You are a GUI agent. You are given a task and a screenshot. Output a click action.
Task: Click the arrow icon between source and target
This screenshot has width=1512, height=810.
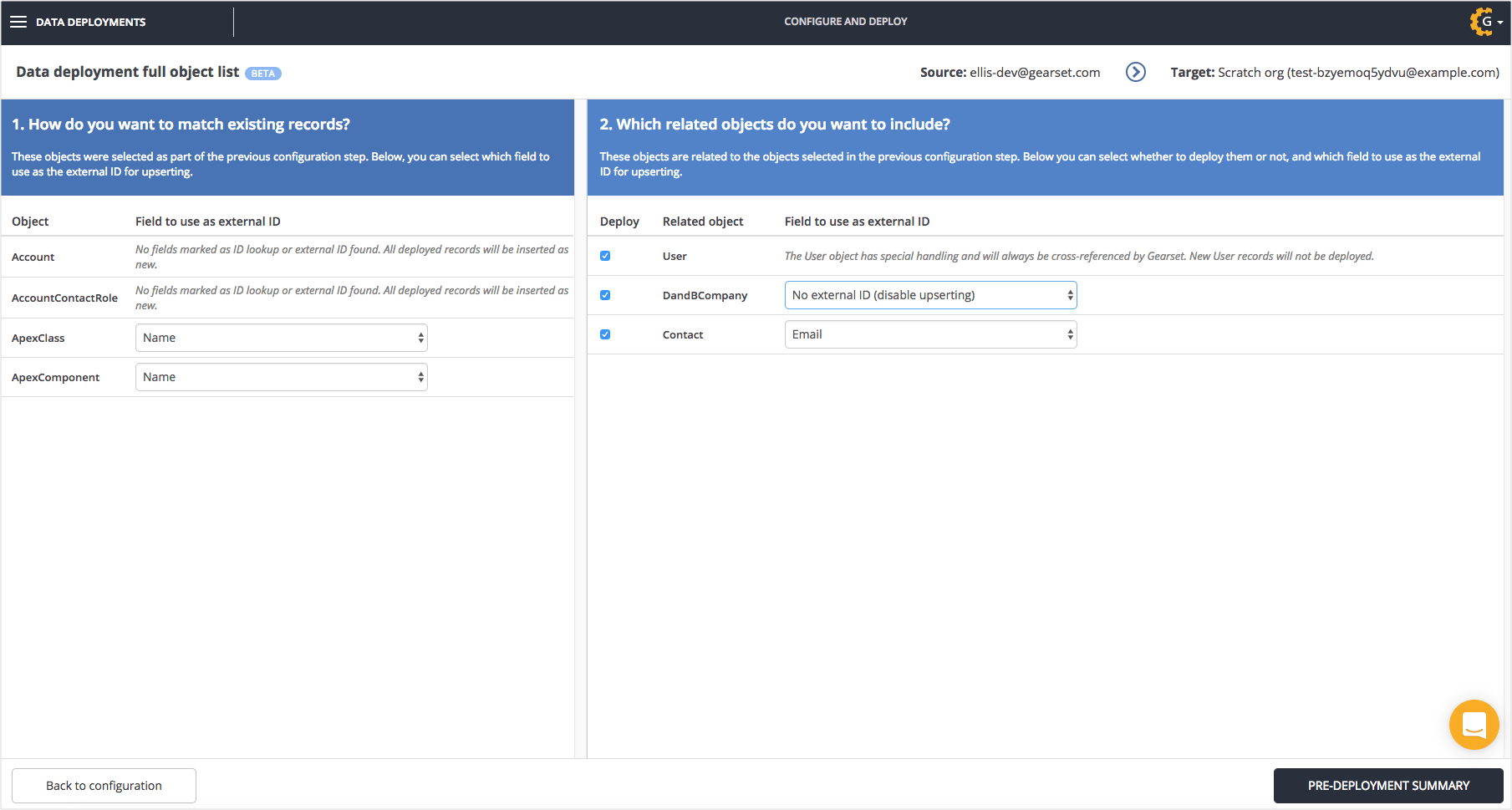click(x=1135, y=72)
